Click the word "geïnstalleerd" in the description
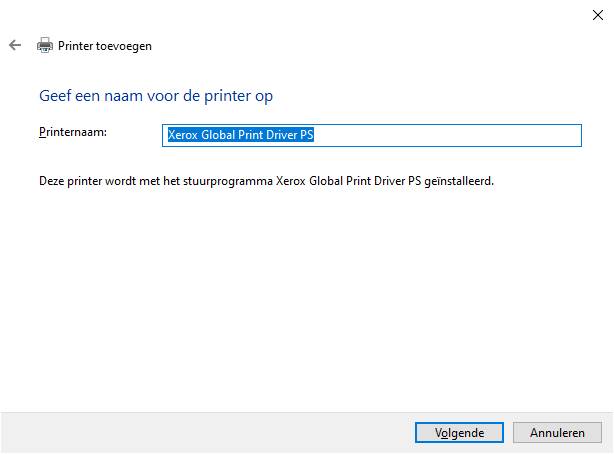Viewport: 614px width, 454px height. [458, 181]
